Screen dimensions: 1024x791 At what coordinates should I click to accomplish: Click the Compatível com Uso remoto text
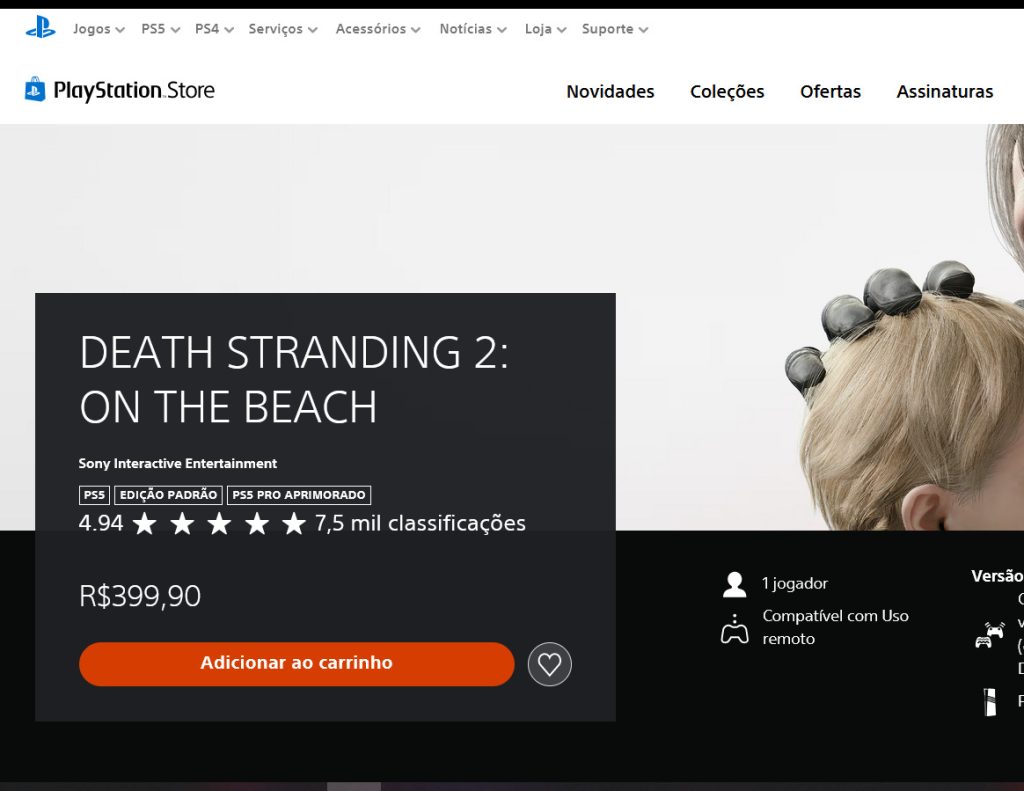click(835, 627)
